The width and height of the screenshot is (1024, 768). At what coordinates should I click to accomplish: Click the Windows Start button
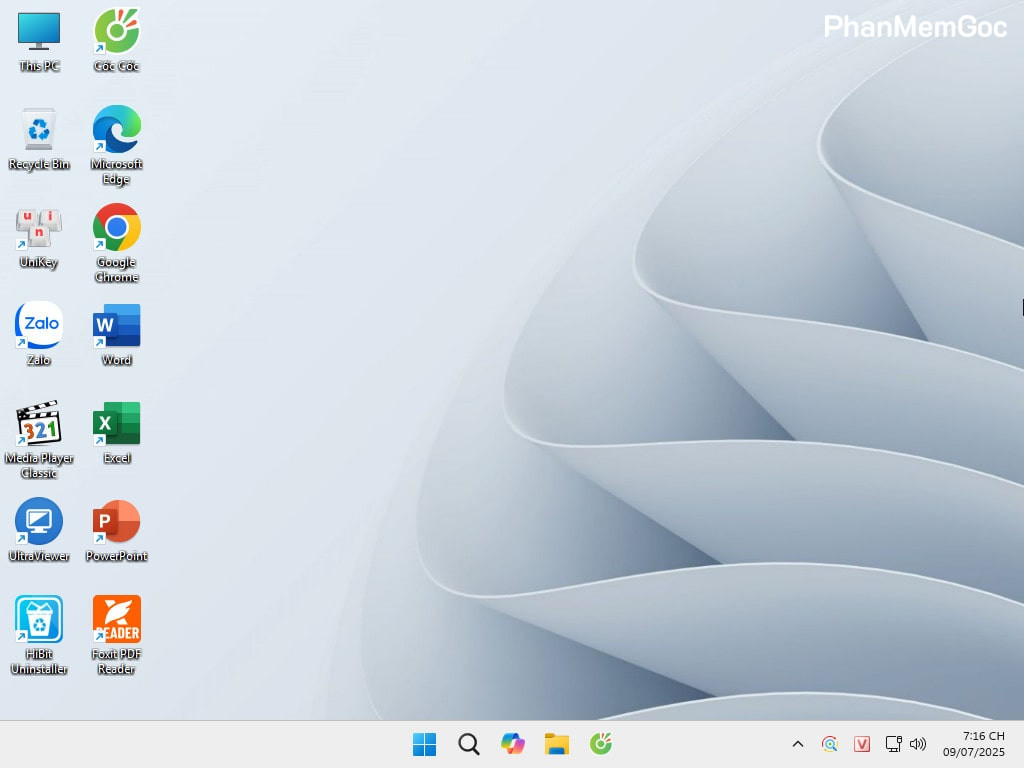pos(424,744)
